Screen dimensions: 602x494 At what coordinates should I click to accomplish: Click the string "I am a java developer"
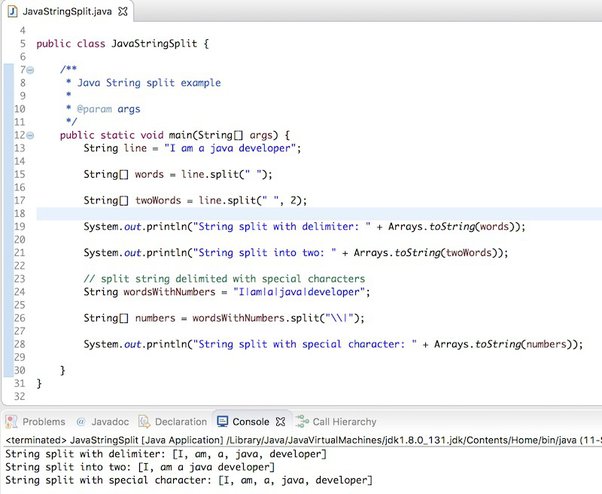tap(230, 148)
